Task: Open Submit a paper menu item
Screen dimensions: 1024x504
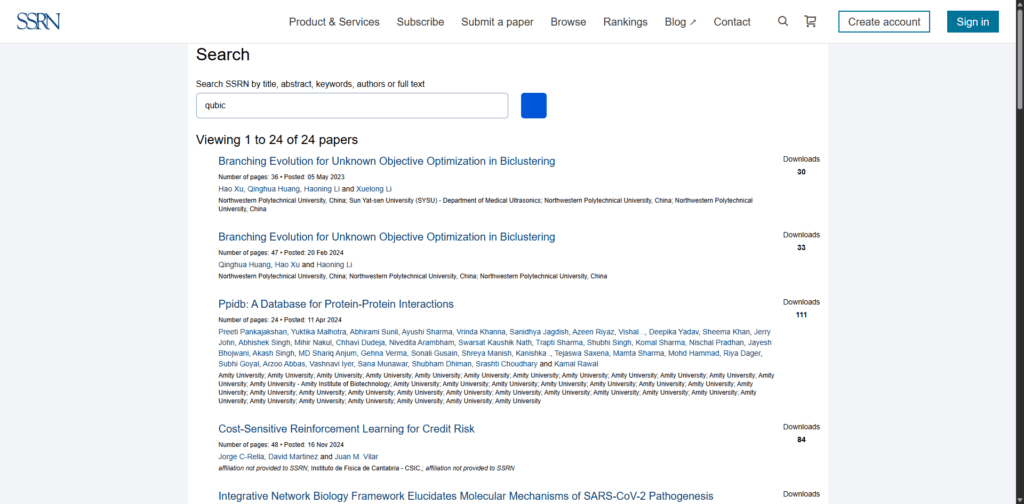Action: coord(497,22)
